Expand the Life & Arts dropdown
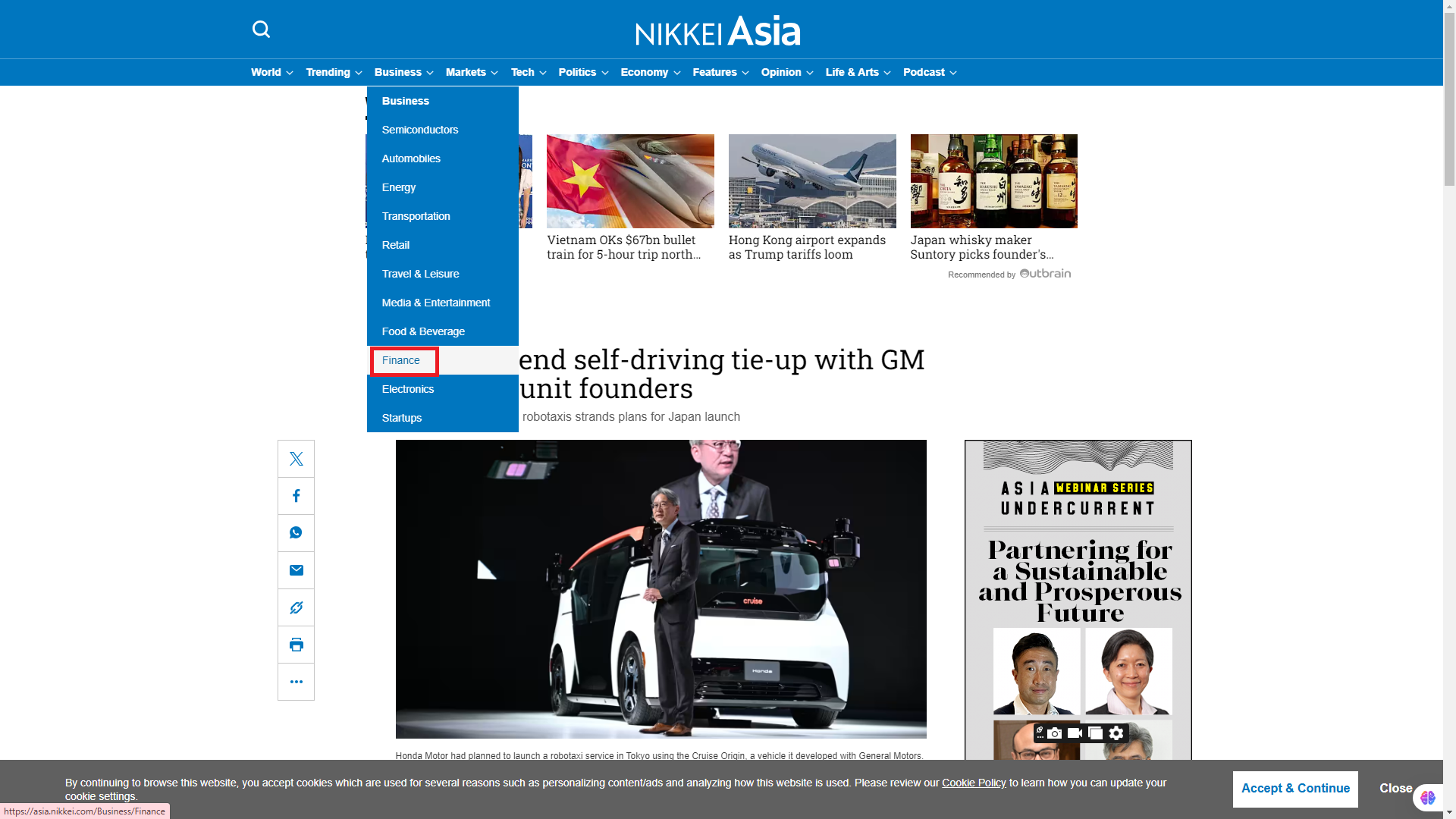The width and height of the screenshot is (1456, 819). click(857, 72)
